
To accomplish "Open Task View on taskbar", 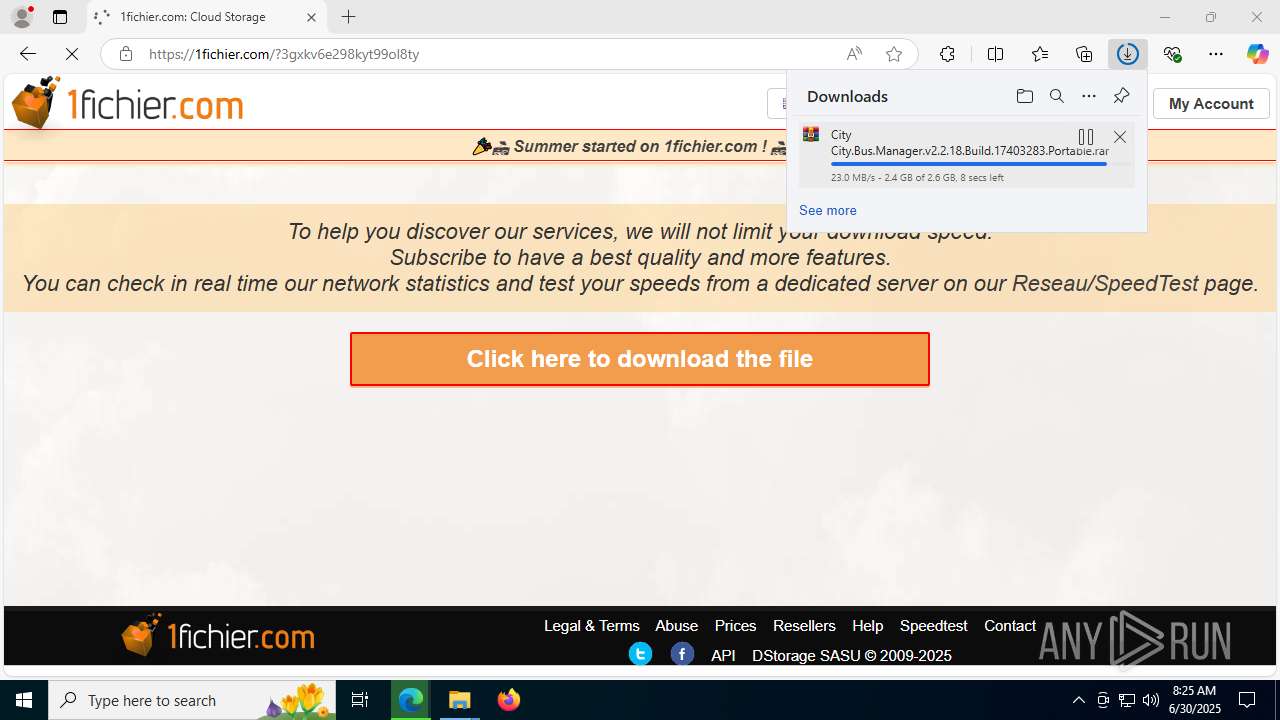I will [360, 700].
